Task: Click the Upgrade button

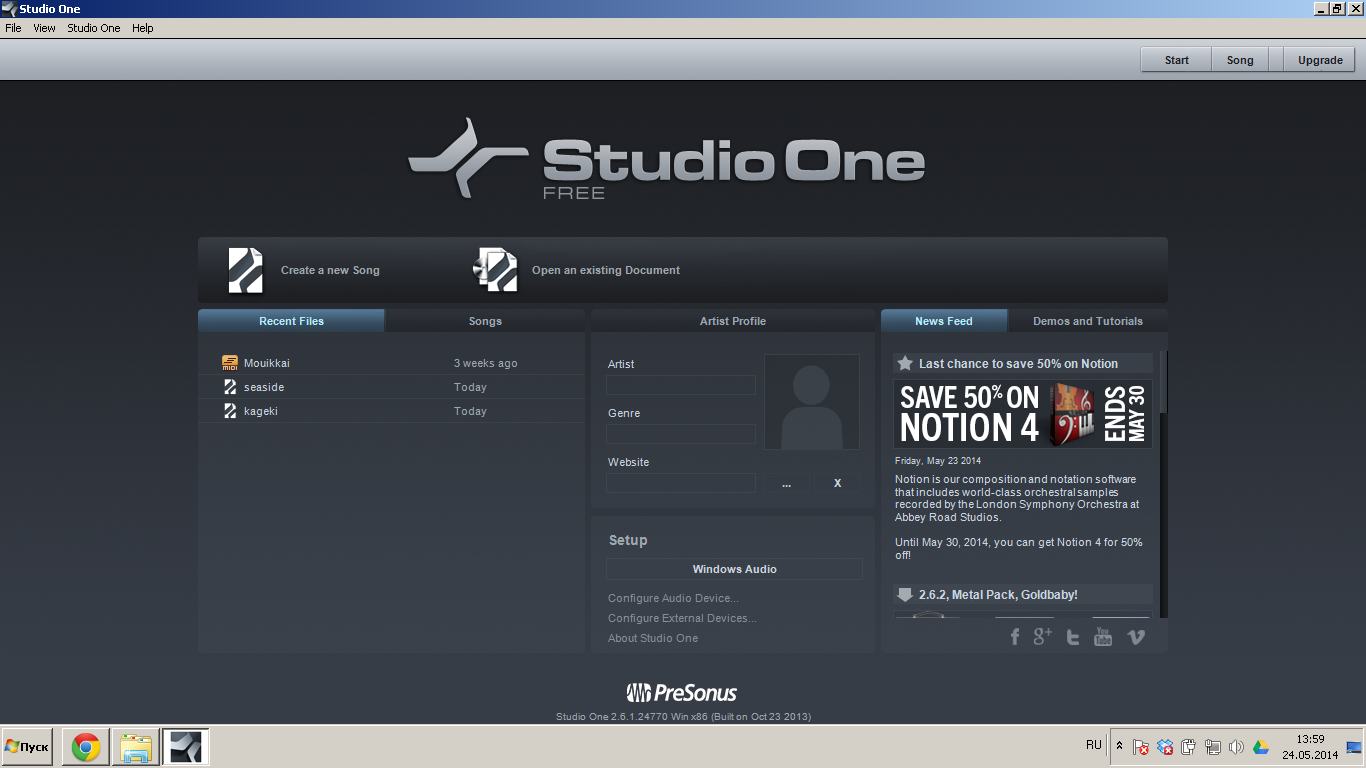Action: tap(1320, 60)
